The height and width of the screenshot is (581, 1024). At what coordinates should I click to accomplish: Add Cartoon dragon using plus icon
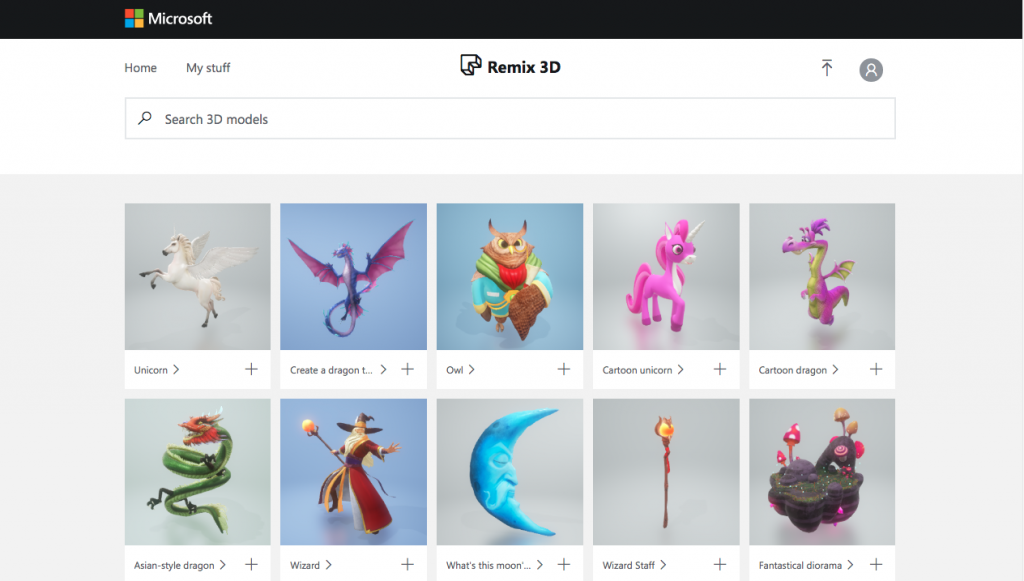(876, 369)
